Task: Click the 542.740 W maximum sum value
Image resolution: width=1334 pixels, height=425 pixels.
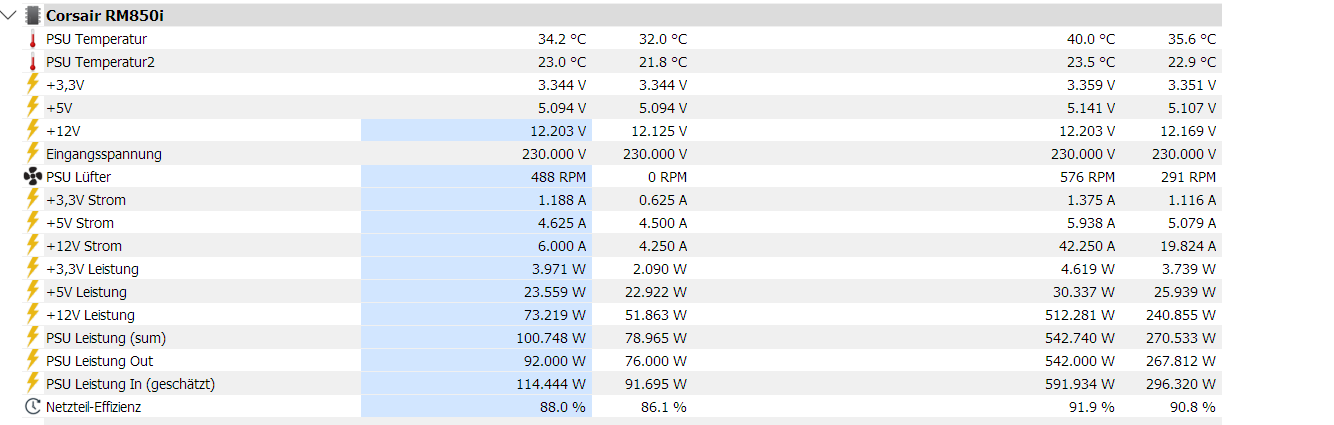Action: 1080,338
